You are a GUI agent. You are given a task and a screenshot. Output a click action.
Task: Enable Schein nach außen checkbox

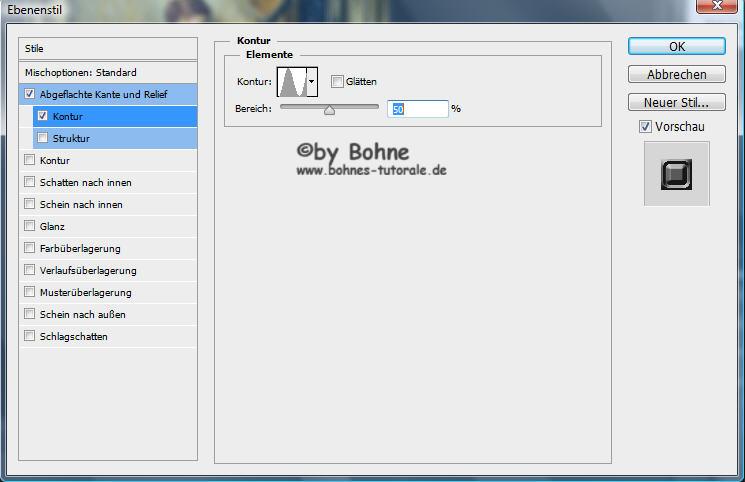(x=29, y=313)
